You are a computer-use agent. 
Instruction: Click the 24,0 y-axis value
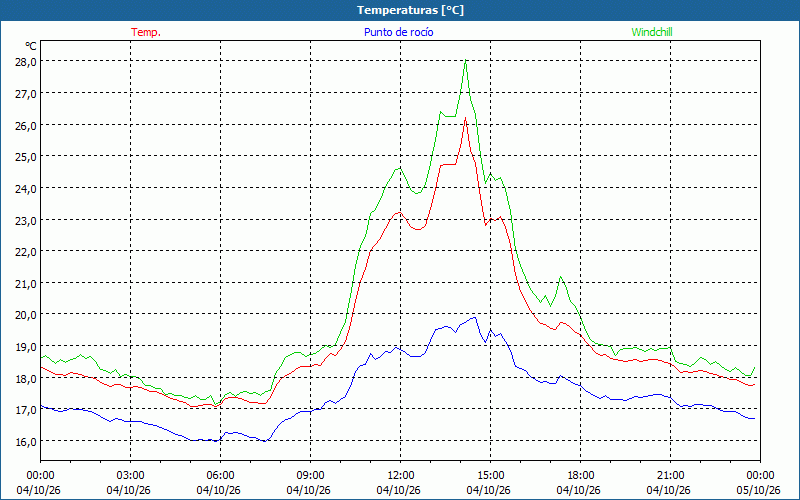[24, 188]
